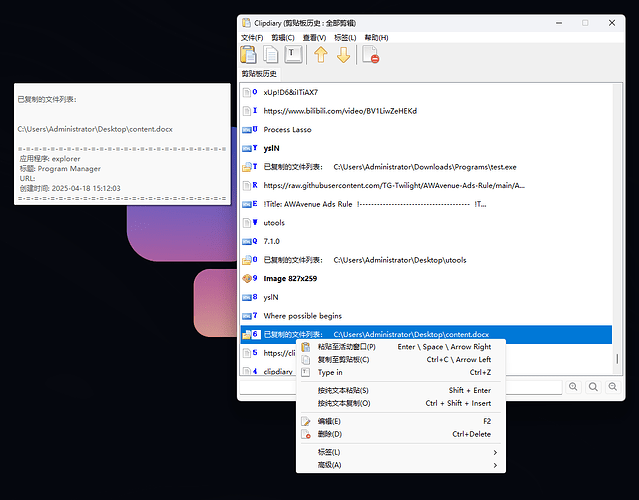Open the 剪辑(C) menu
Screen dimensions: 639x500
pyautogui.click(x=283, y=37)
